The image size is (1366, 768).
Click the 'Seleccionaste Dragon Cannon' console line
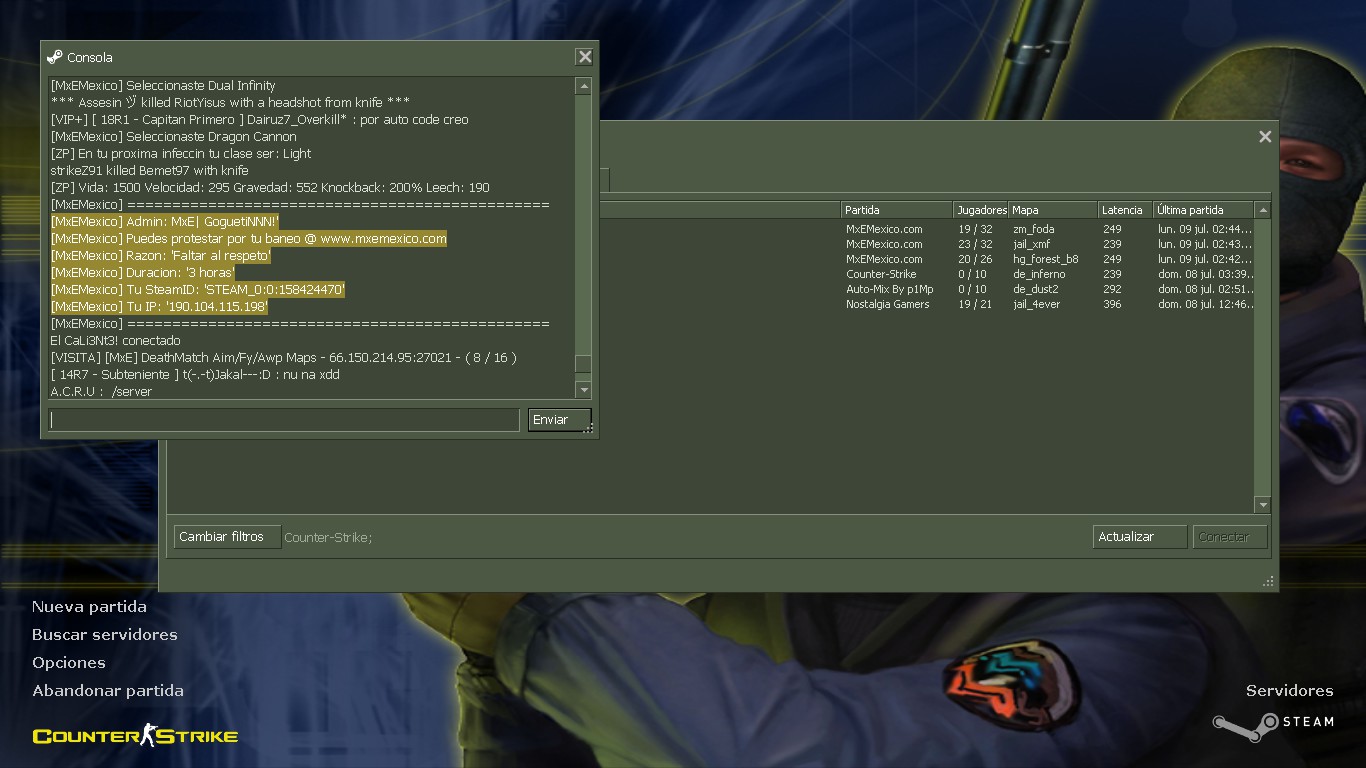coord(173,137)
